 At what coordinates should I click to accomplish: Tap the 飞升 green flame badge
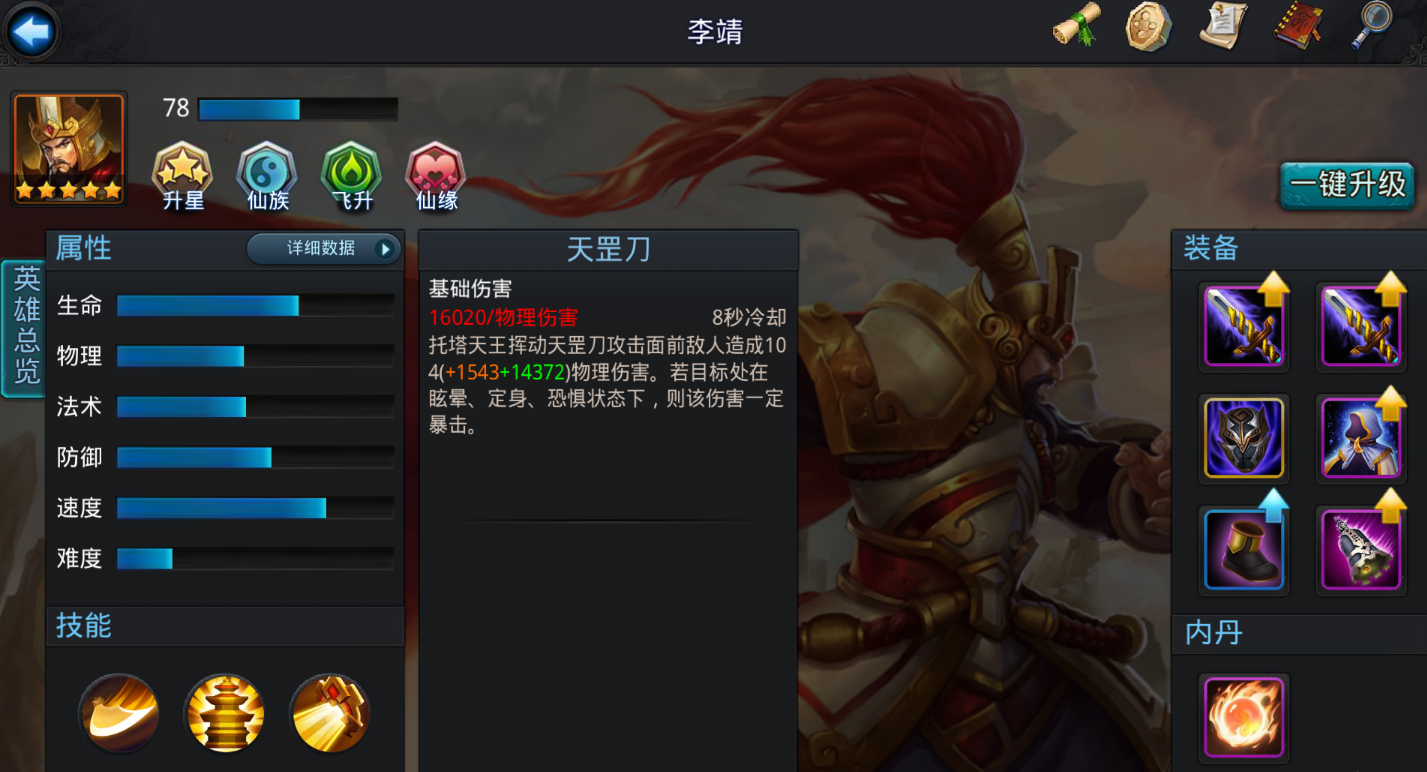coord(351,177)
